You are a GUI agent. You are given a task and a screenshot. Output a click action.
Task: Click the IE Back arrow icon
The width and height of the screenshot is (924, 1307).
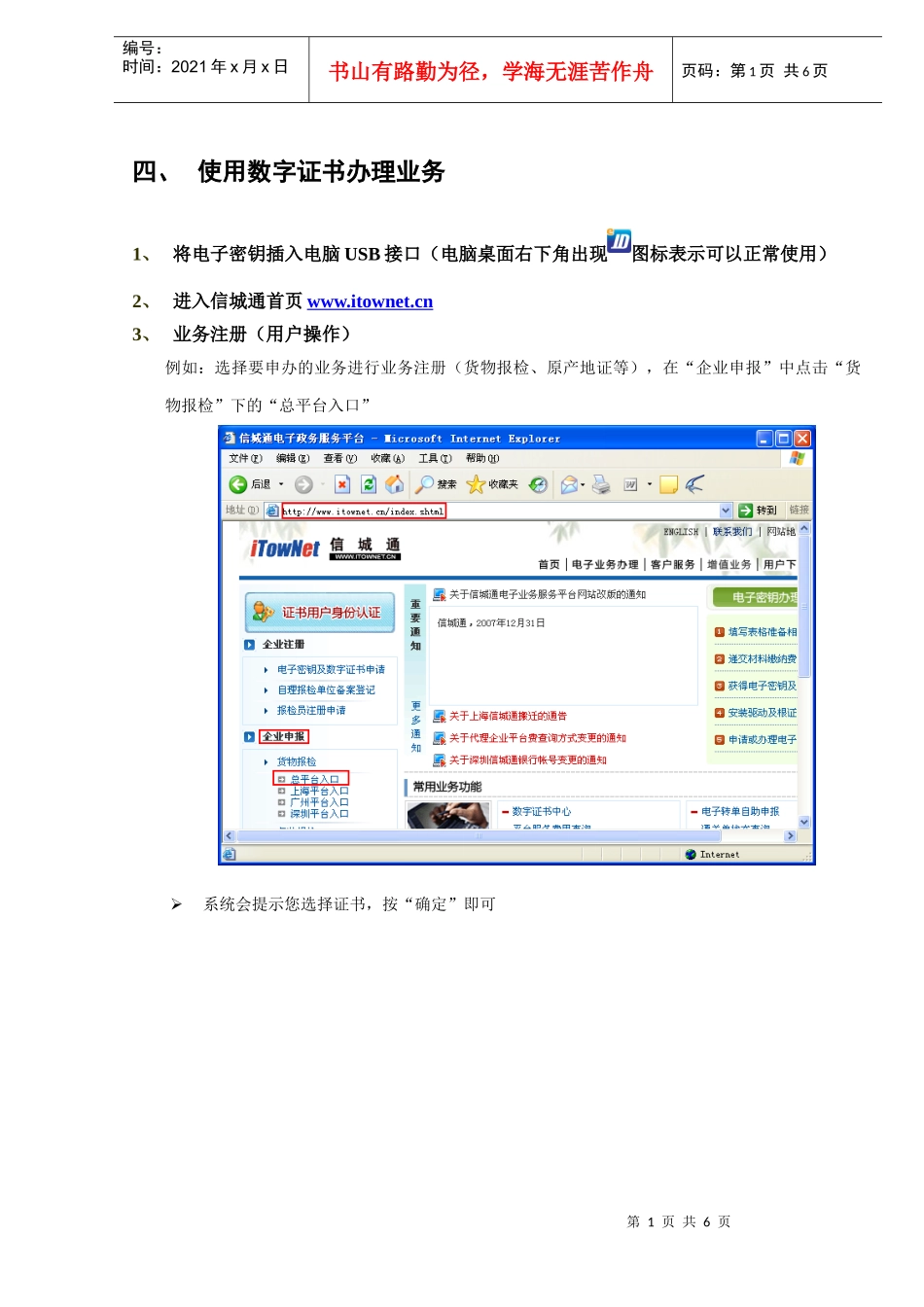[x=238, y=484]
